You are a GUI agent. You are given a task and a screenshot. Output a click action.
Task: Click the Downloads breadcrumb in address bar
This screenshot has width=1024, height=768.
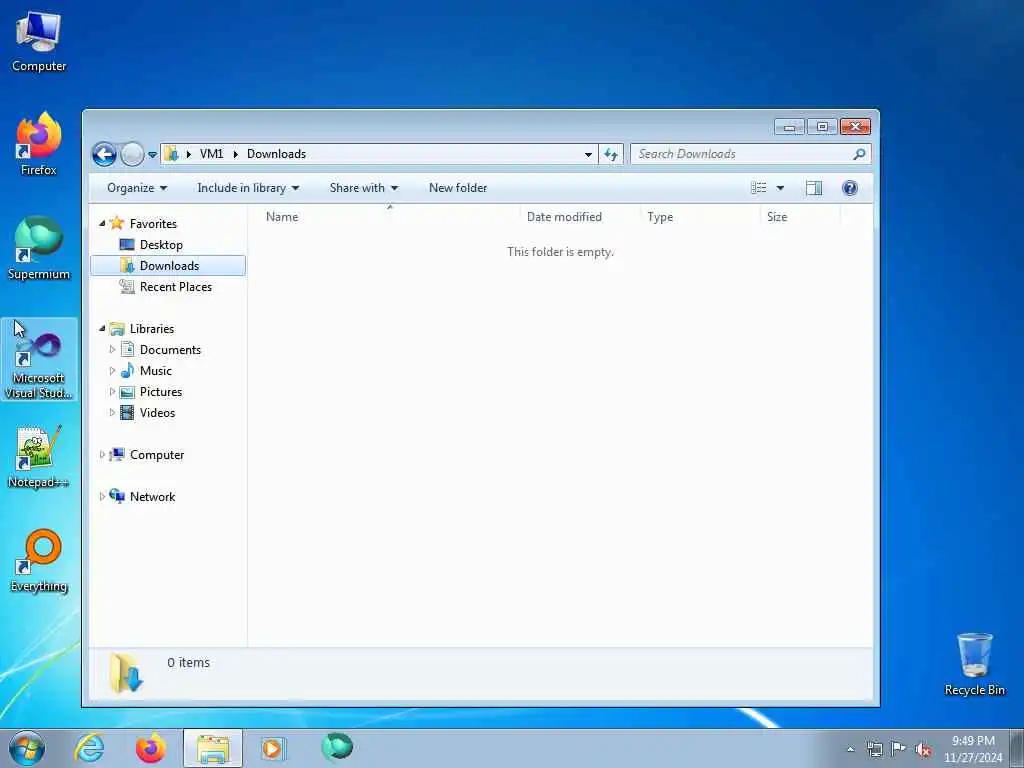[276, 154]
